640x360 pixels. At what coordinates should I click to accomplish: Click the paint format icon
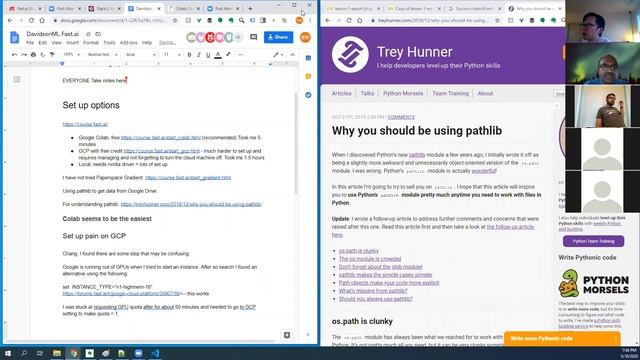[x=52, y=55]
